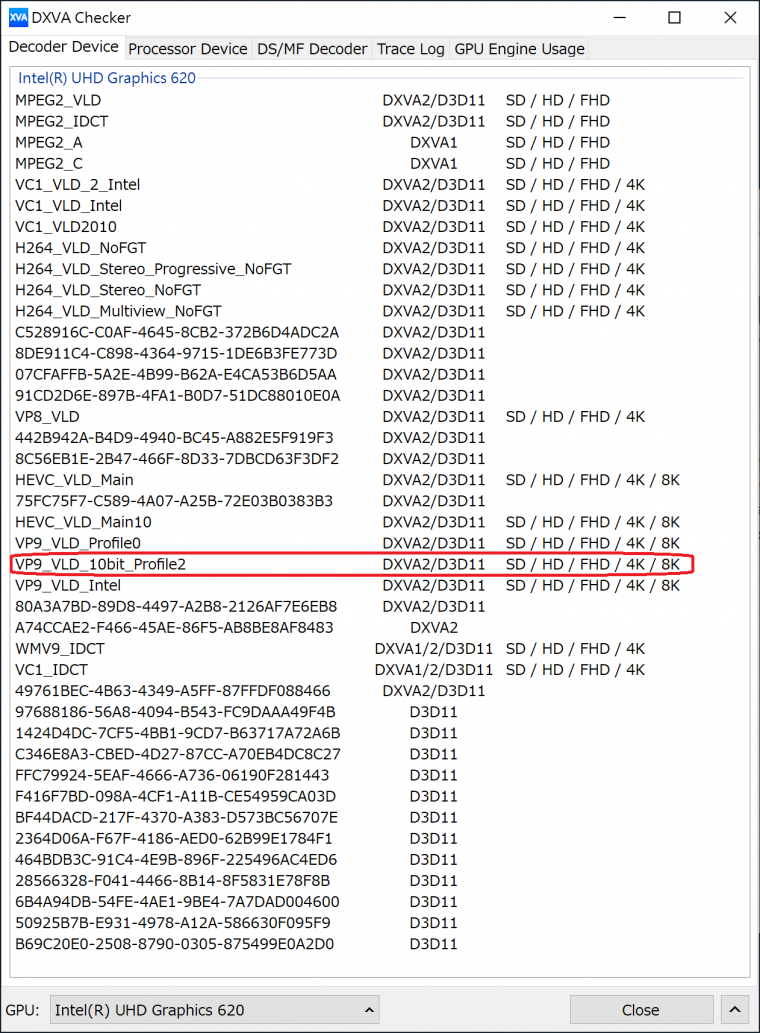Viewport: 760px width, 1033px height.
Task: Select the F416F7BD-098A GUID row
Action: [379, 796]
